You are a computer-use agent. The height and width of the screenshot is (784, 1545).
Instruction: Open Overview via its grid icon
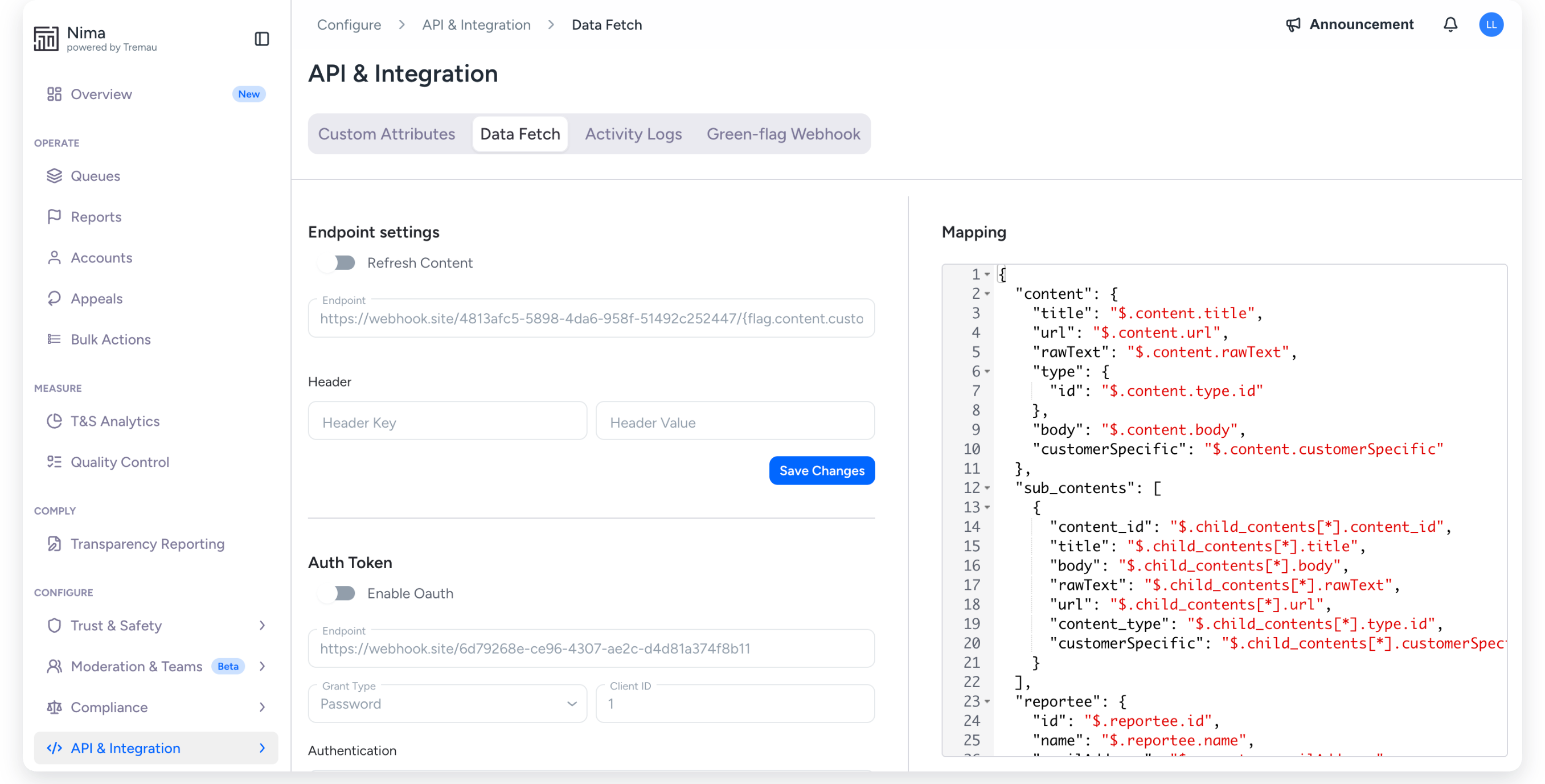[x=55, y=94]
